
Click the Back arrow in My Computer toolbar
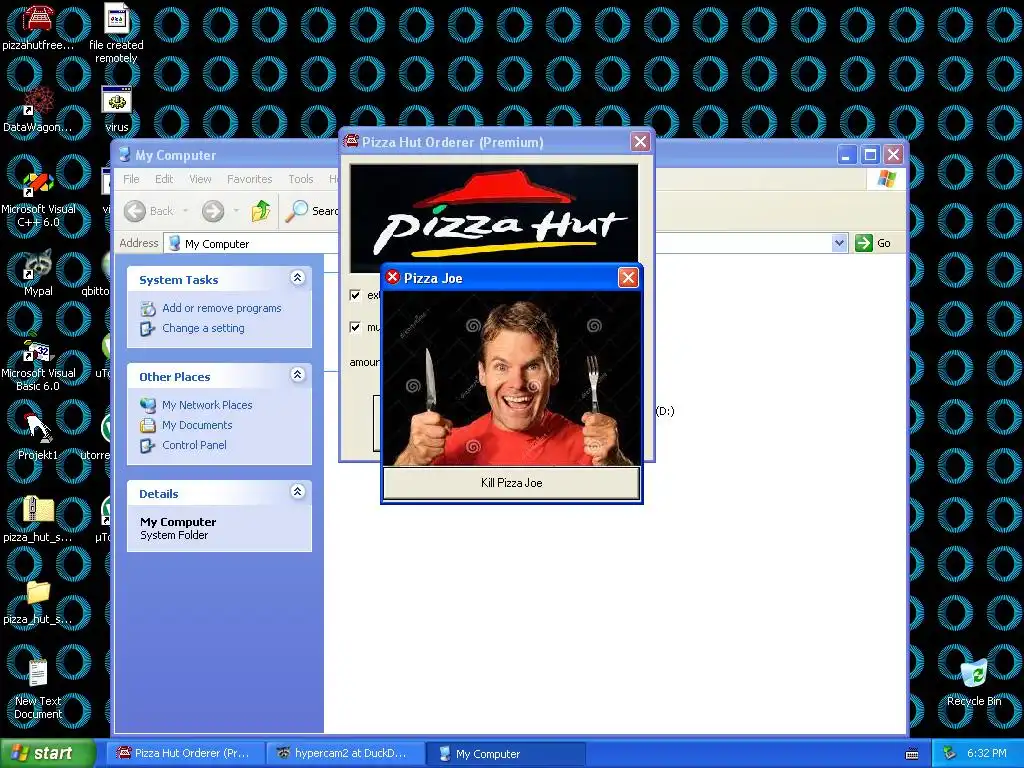pos(135,211)
